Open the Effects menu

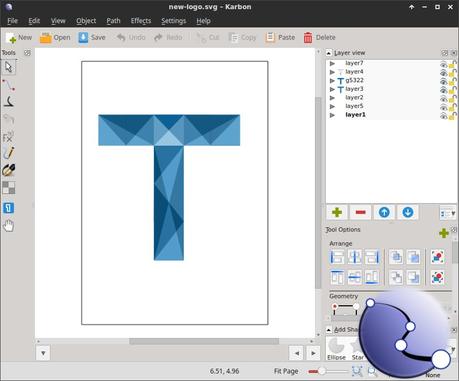[x=141, y=21]
